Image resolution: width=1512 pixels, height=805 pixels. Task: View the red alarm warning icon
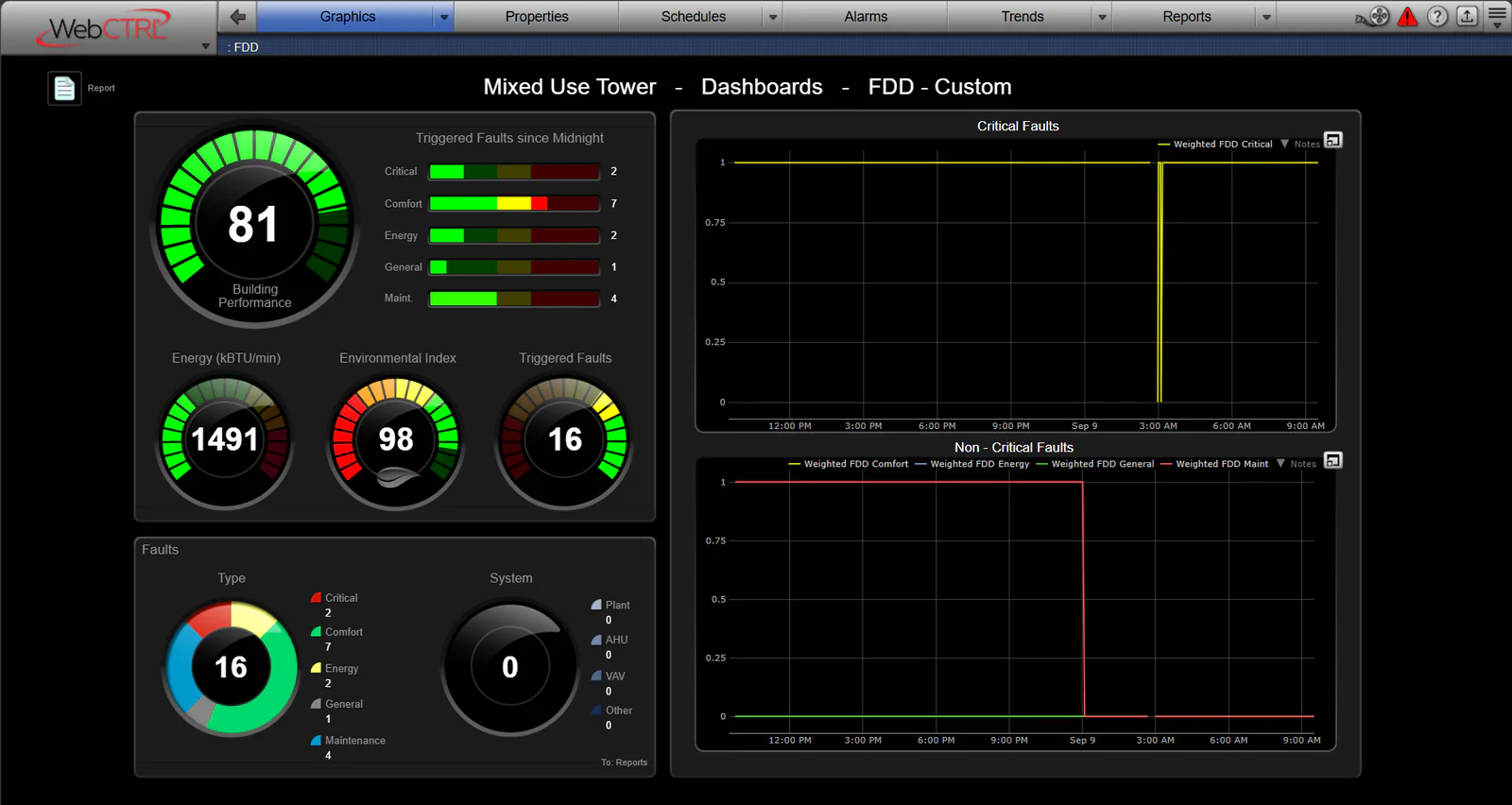pyautogui.click(x=1408, y=16)
